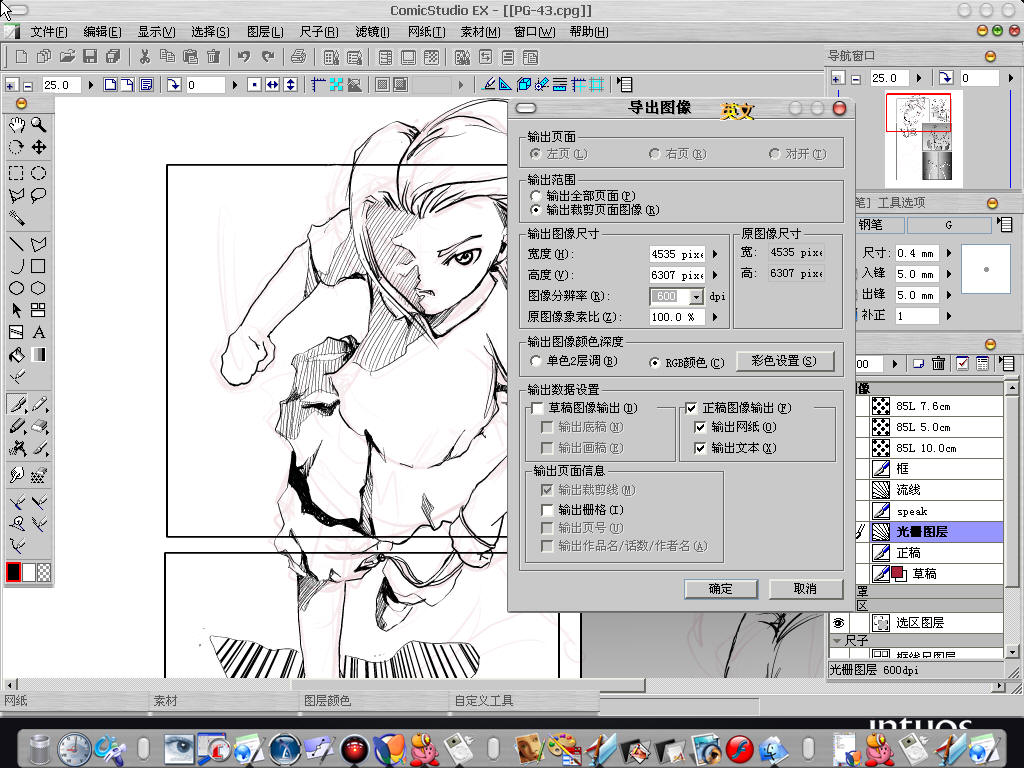Select the Gradient tool
Screen dimensions: 1024x768
click(x=39, y=355)
